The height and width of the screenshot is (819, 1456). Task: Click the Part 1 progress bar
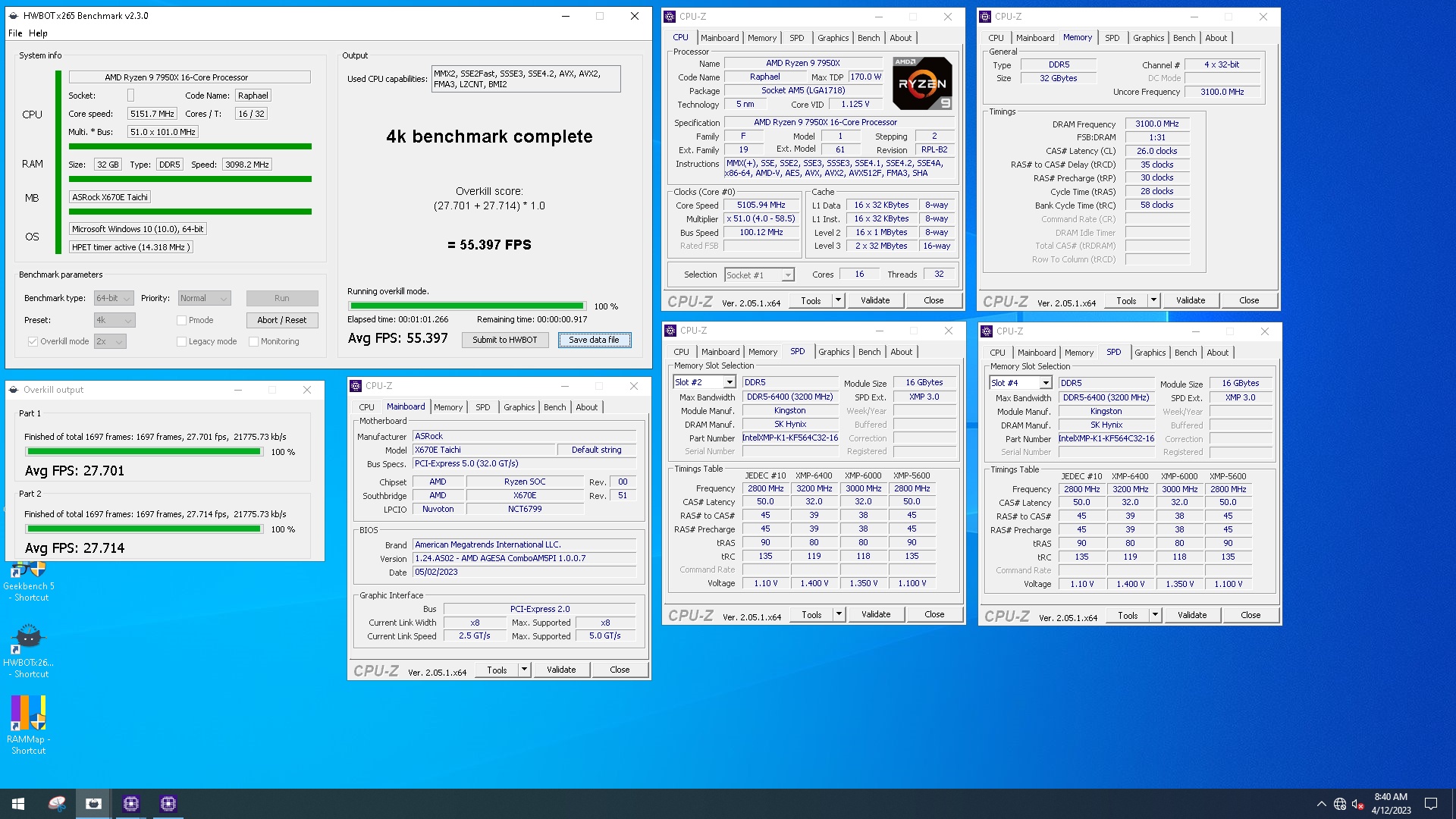(x=144, y=451)
